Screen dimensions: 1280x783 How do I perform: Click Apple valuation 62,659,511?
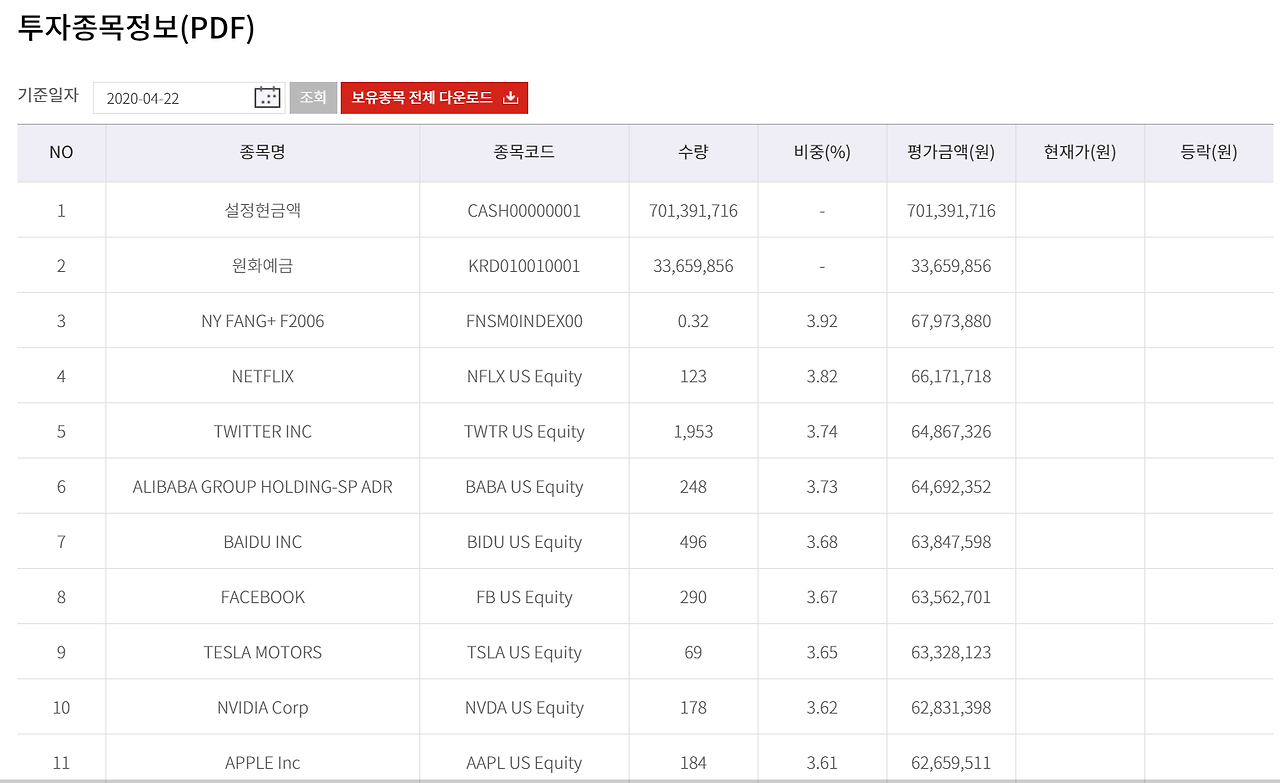click(x=951, y=763)
